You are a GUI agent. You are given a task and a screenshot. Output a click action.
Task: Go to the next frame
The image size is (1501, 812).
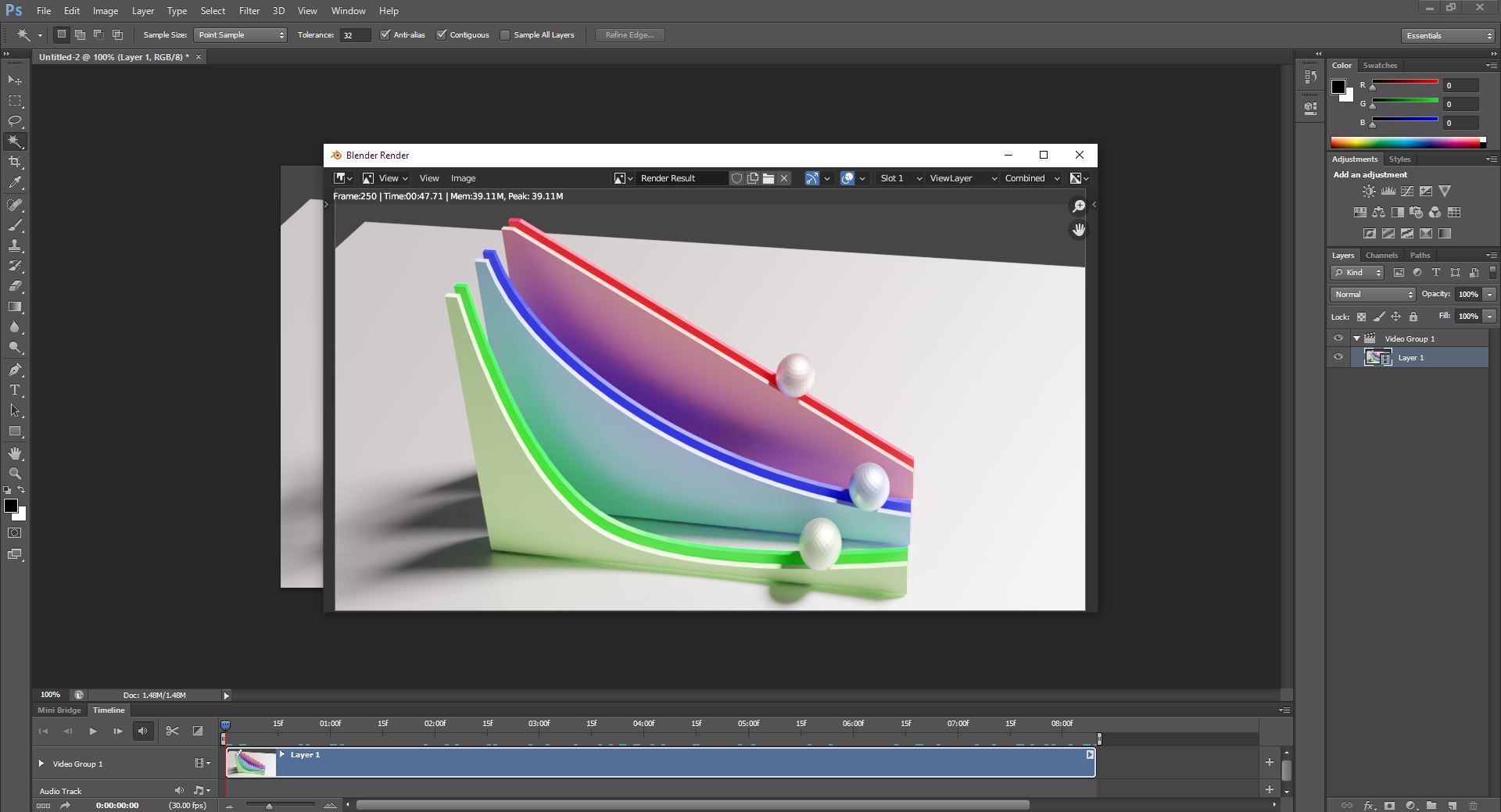pyautogui.click(x=117, y=731)
